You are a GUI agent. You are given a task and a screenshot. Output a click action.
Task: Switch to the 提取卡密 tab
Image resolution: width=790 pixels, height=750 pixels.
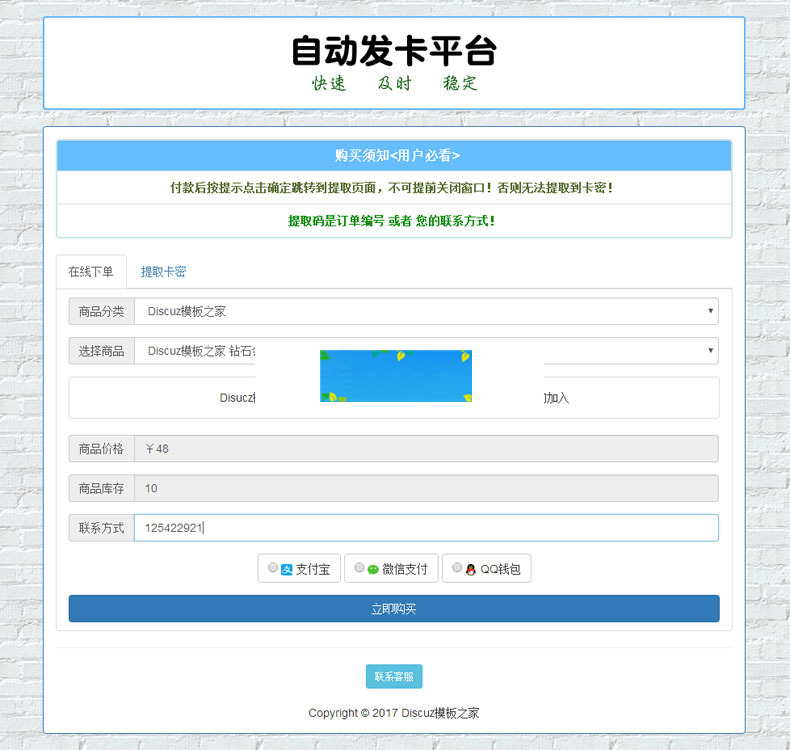(163, 272)
